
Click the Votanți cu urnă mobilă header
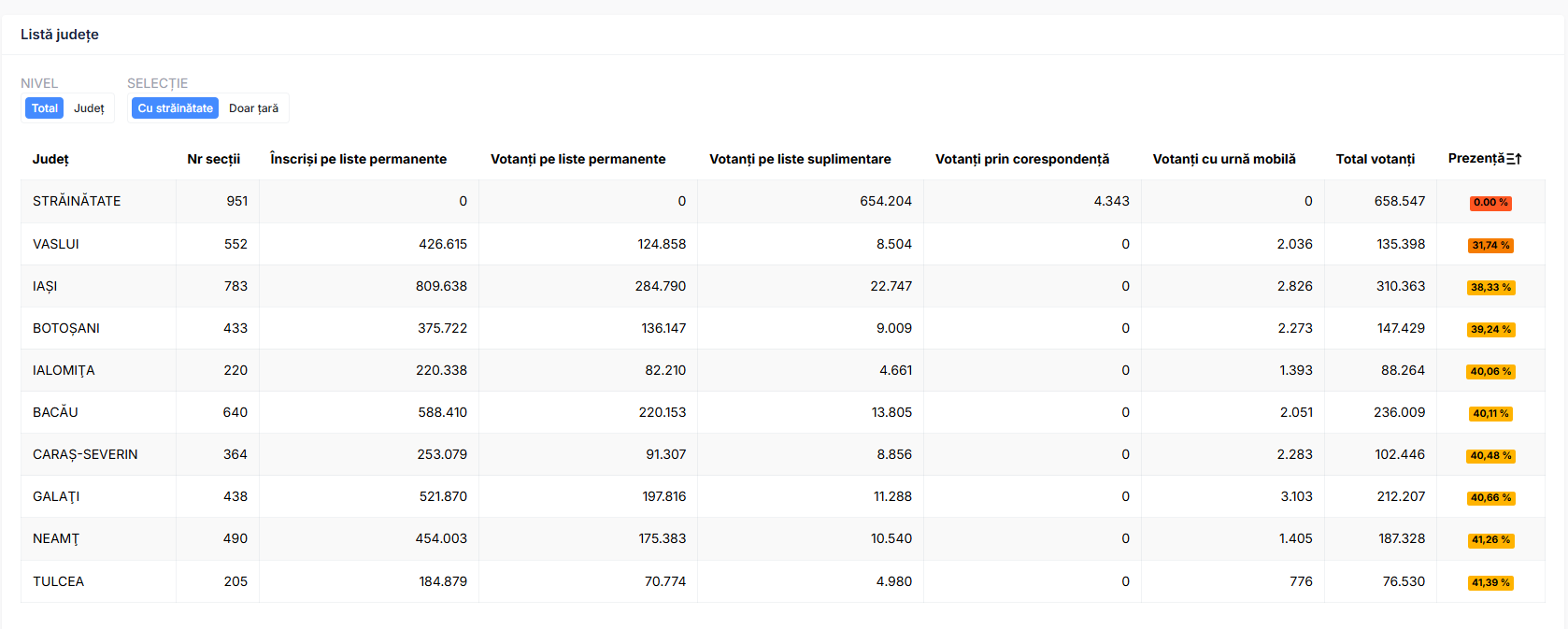click(x=1224, y=159)
